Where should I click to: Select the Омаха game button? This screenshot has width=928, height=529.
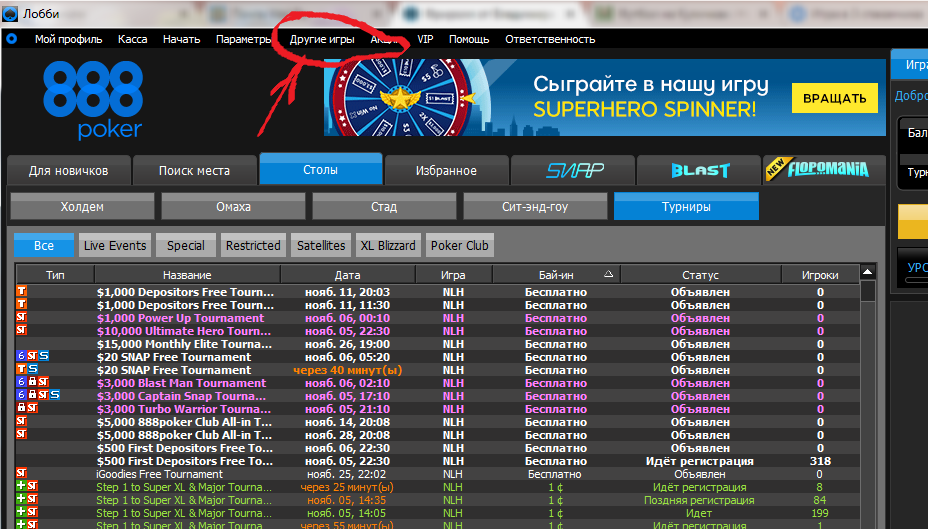pyautogui.click(x=233, y=207)
